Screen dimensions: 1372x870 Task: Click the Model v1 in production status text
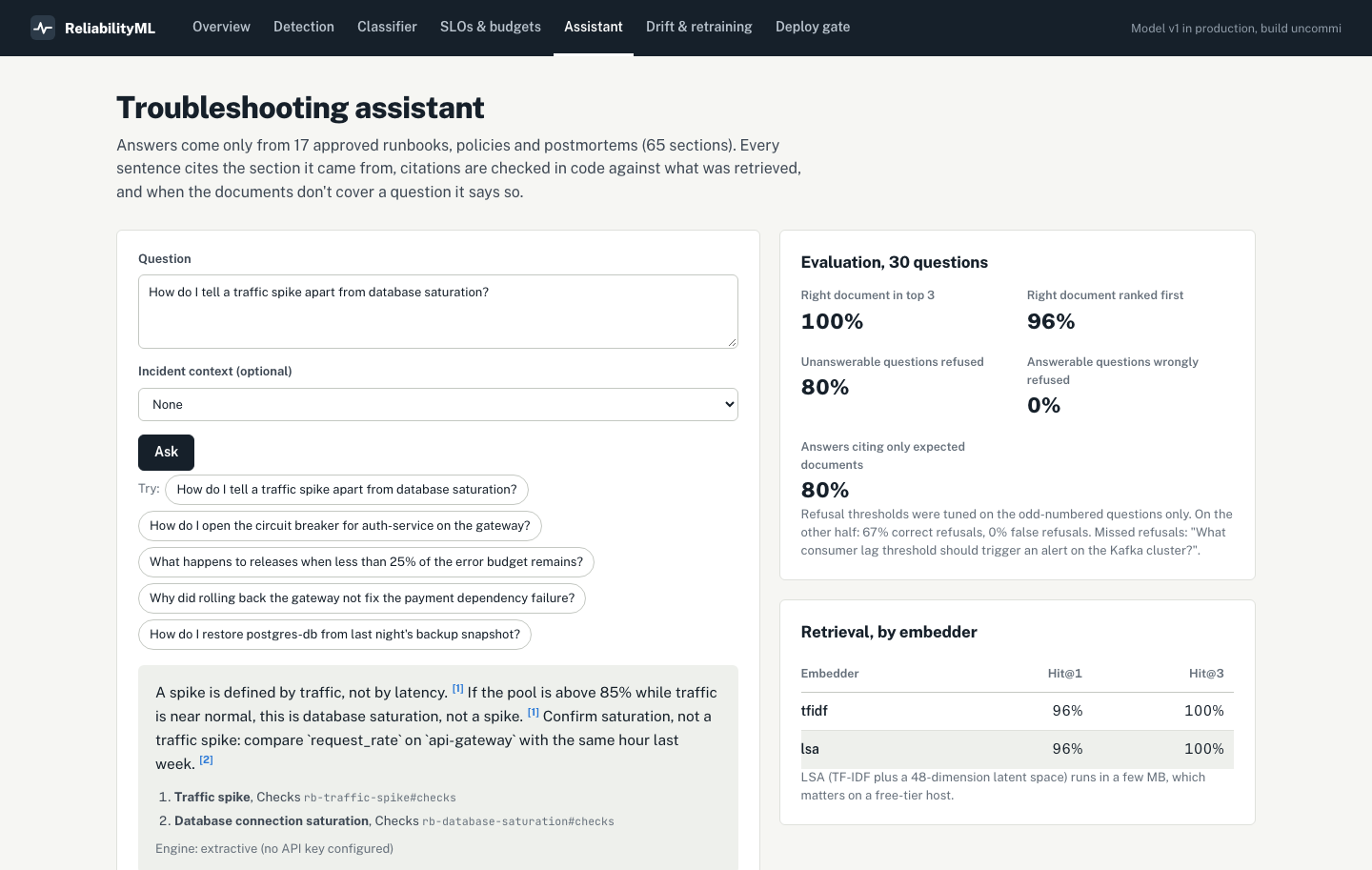pyautogui.click(x=1236, y=29)
